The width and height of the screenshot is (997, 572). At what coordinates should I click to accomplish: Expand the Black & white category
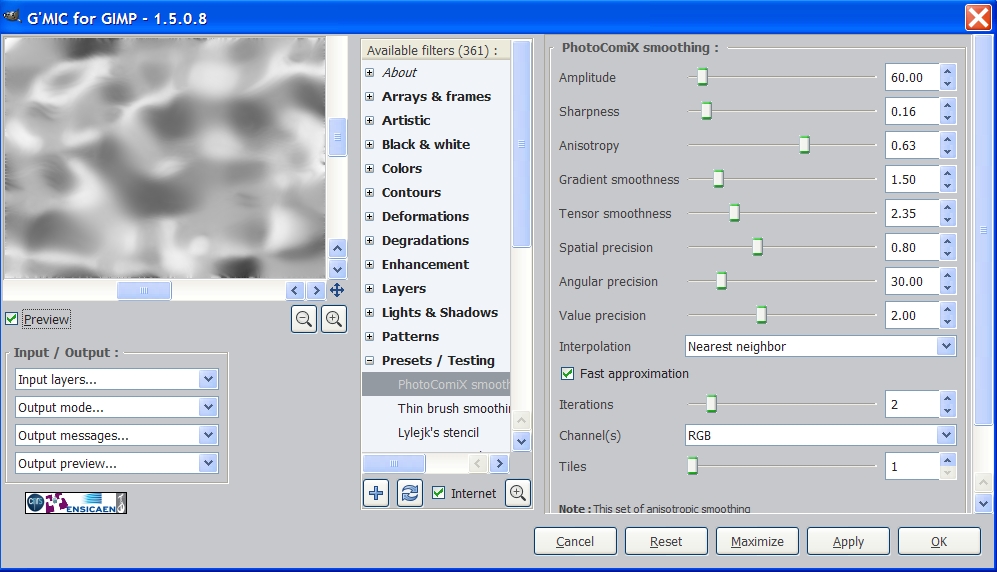(369, 144)
